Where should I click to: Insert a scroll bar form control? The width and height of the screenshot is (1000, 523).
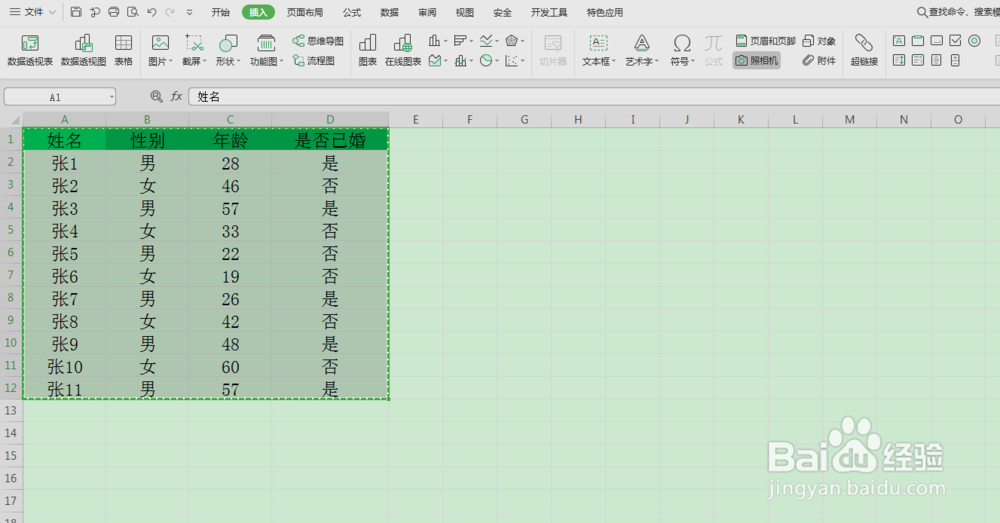[x=936, y=61]
